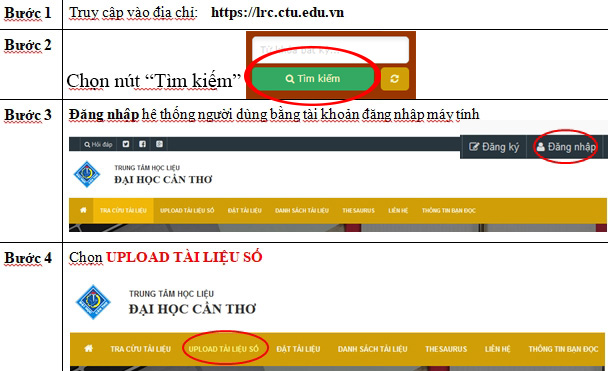The image size is (608, 371).
Task: Open the Đăng nhập login button
Action: point(566,147)
